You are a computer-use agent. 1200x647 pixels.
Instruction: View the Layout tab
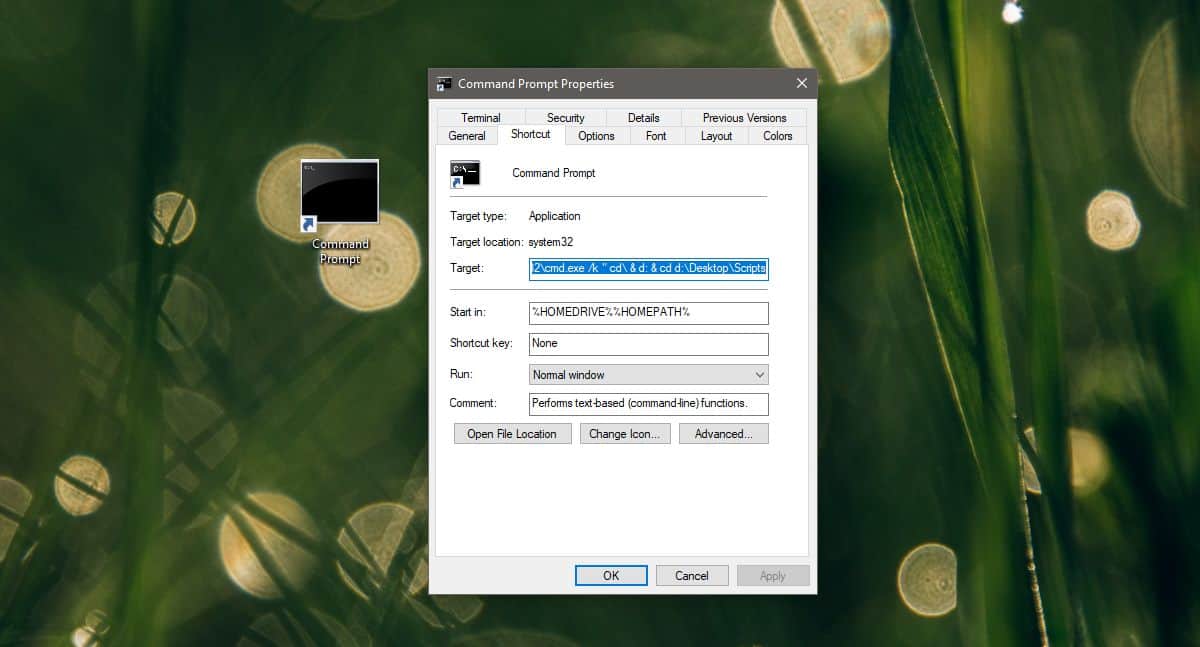(x=716, y=135)
